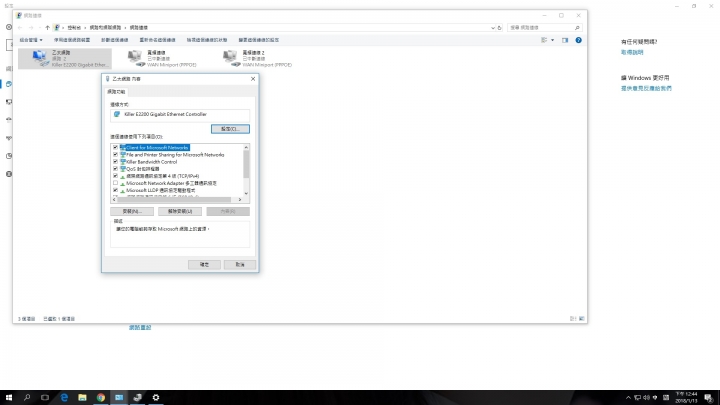Confirm Ethernet properties dialog with OK (確定)

[x=204, y=264]
